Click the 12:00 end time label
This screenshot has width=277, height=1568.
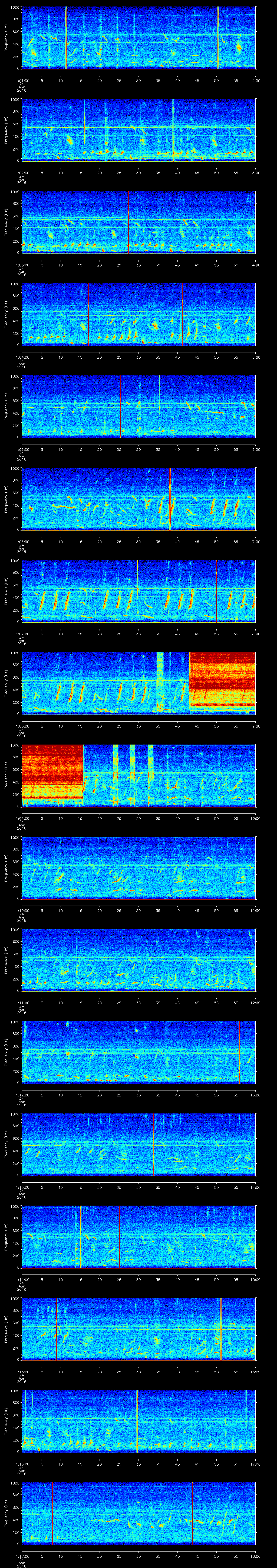[255, 1003]
